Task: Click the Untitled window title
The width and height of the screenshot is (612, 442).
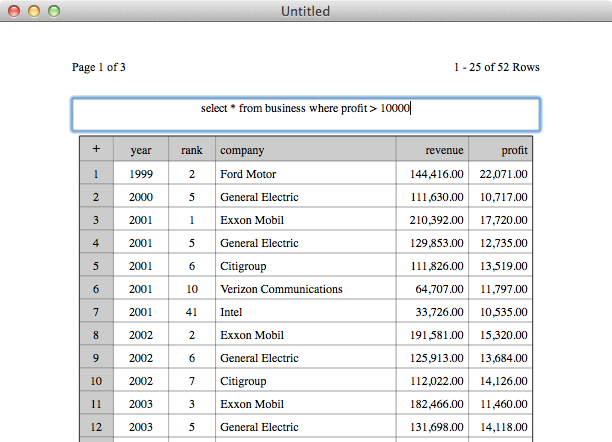Action: click(x=306, y=11)
